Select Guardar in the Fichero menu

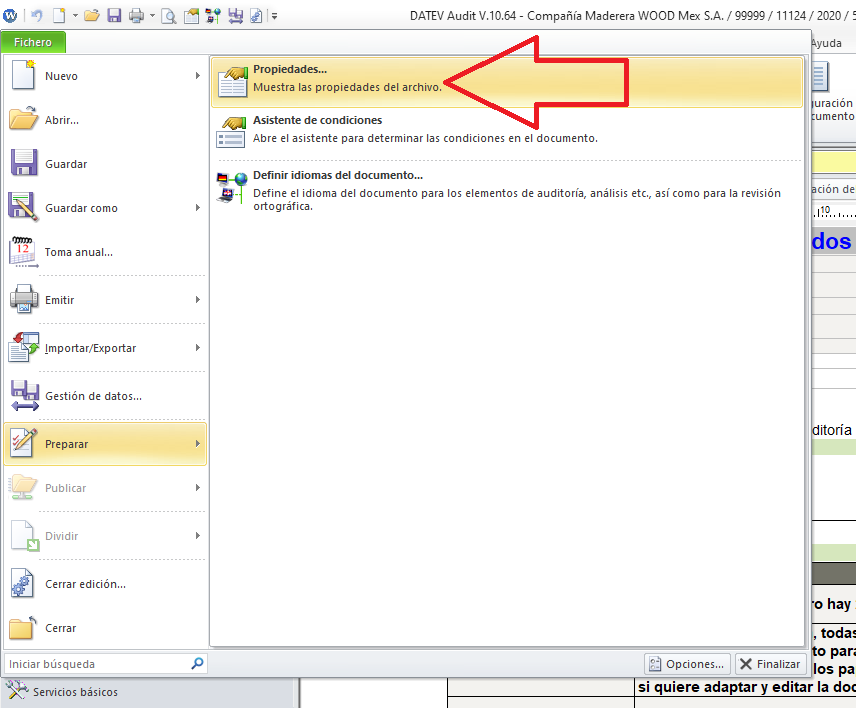coord(104,164)
